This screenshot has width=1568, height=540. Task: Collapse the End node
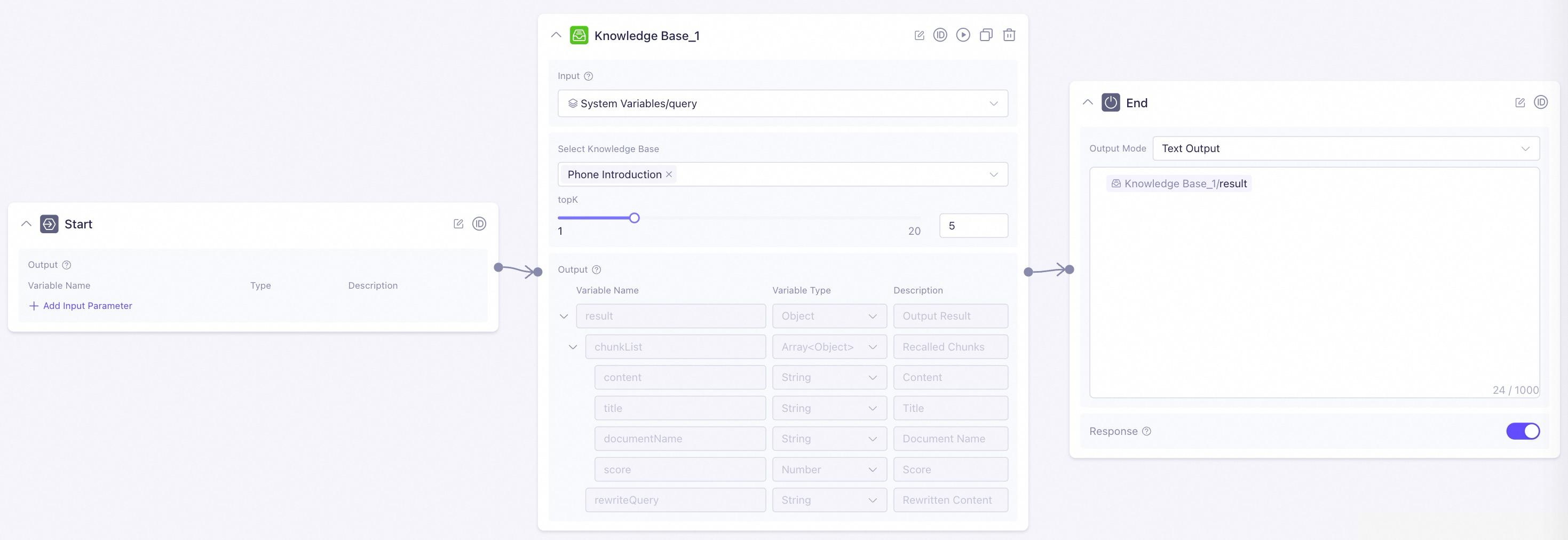1088,102
